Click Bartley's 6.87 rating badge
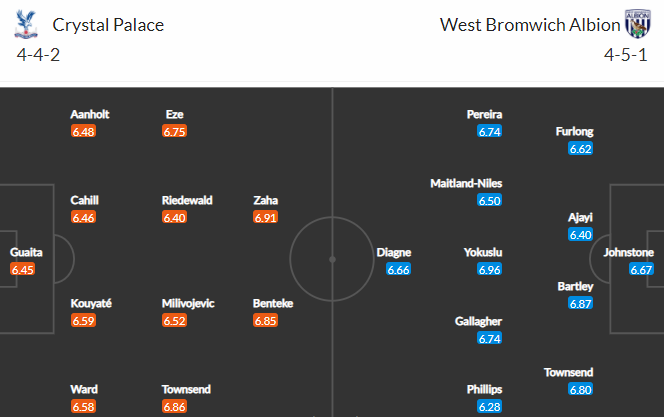664x417 pixels. tap(581, 303)
